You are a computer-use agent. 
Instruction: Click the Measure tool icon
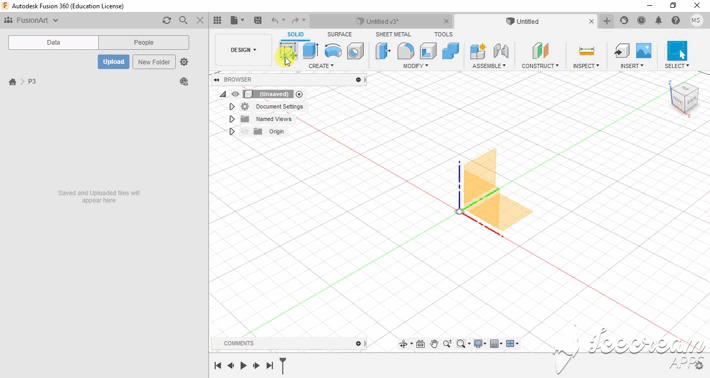point(586,51)
